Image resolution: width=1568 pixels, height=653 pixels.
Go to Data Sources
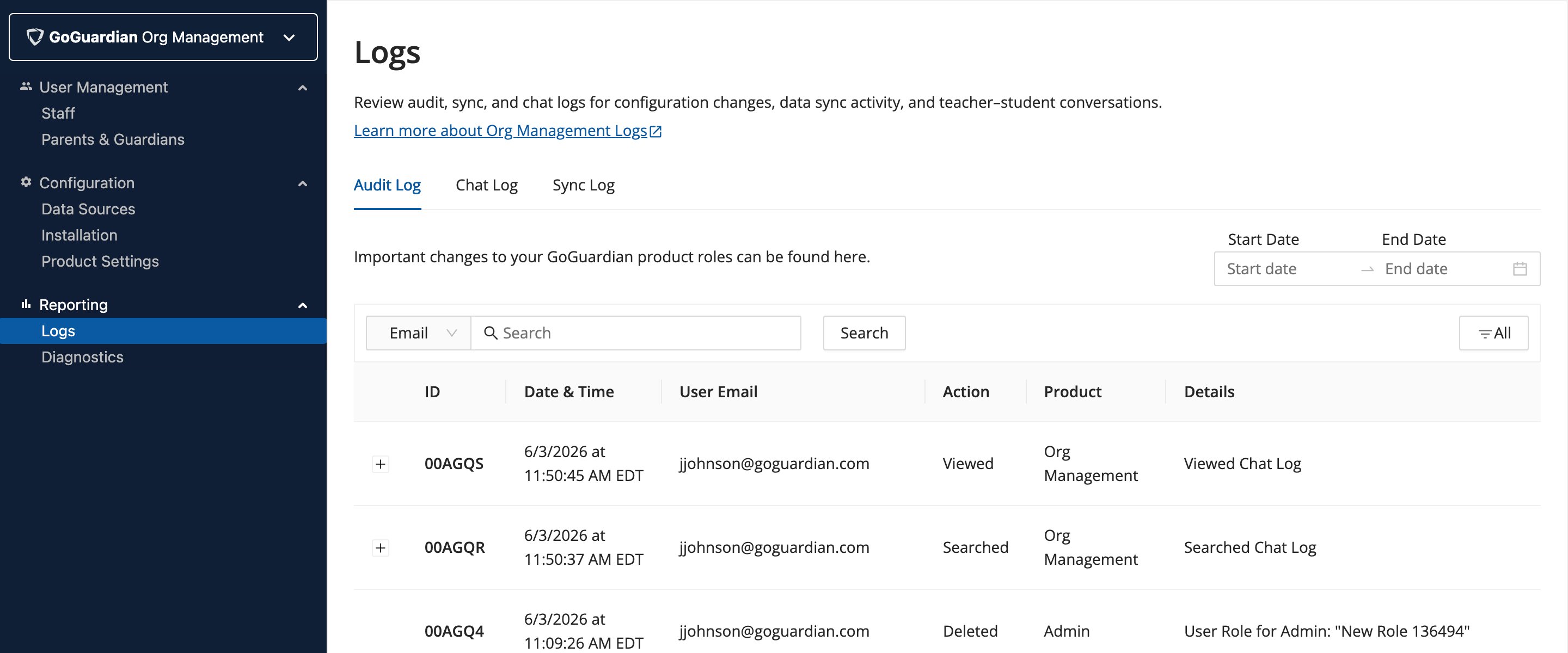(88, 209)
